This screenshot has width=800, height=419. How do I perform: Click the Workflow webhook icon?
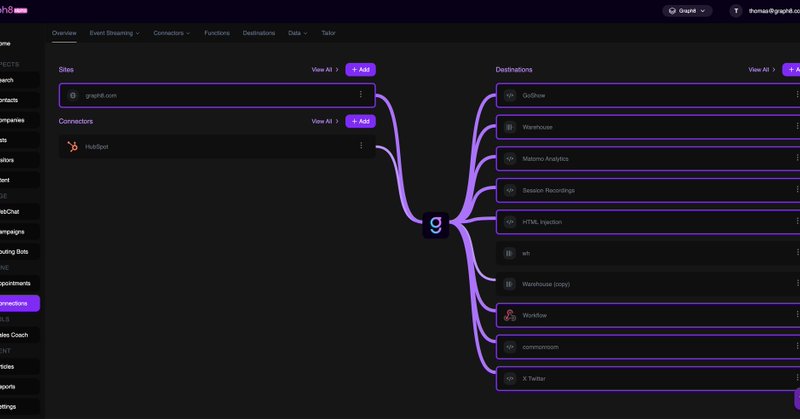tap(509, 315)
